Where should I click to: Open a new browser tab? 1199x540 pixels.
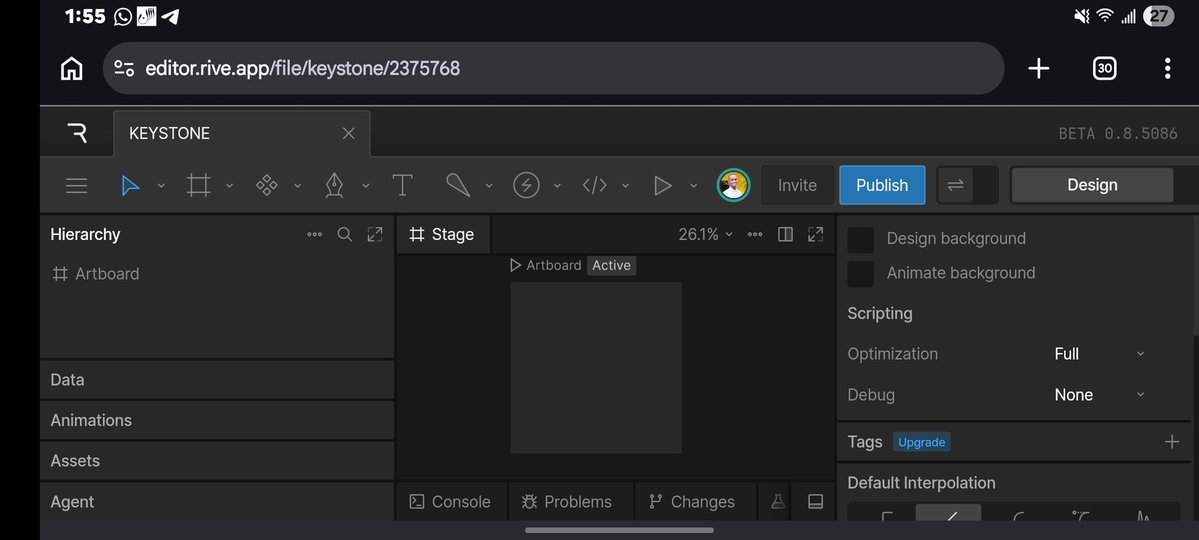point(1038,68)
